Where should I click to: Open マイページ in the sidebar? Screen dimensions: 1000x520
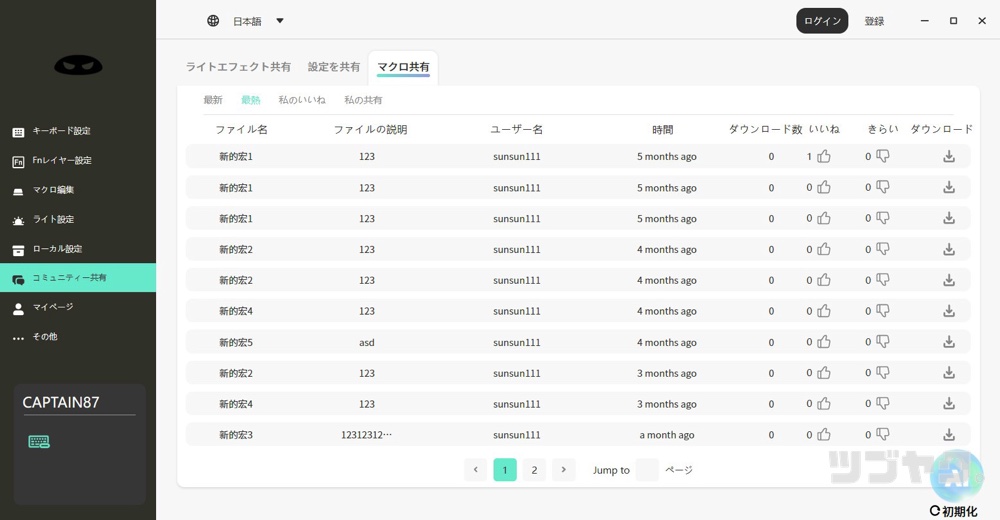click(x=52, y=308)
